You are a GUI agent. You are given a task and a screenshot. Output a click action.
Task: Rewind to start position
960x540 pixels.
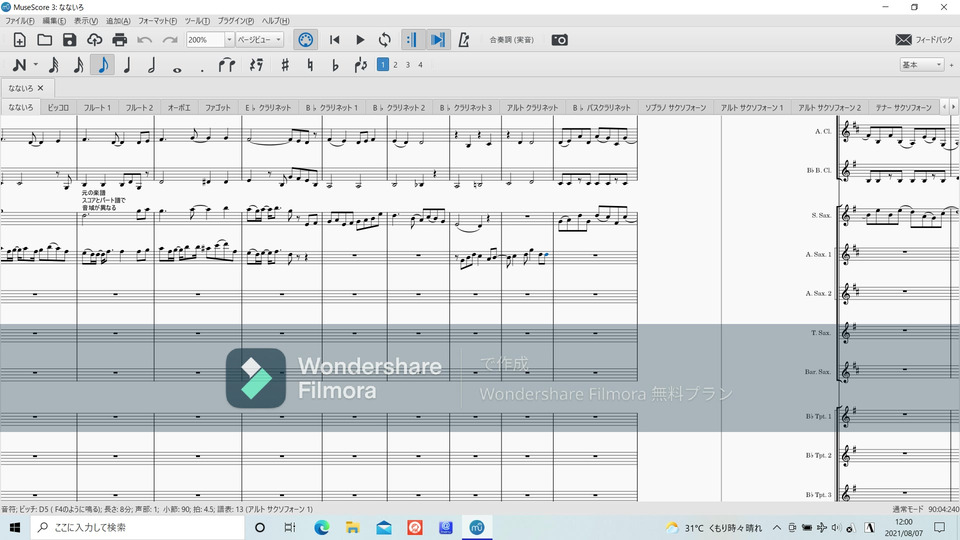[334, 40]
